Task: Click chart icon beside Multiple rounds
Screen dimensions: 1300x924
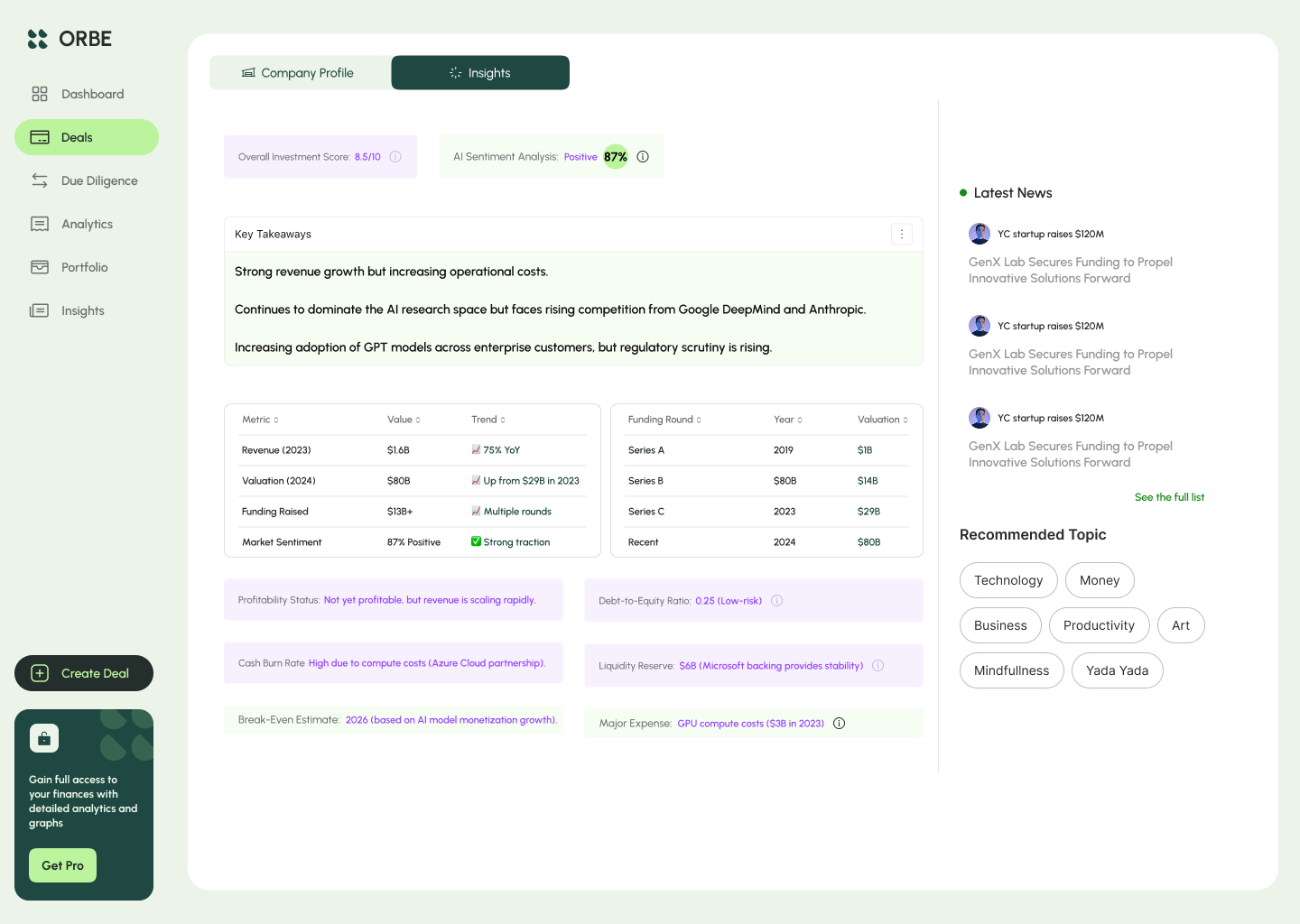Action: tap(476, 511)
